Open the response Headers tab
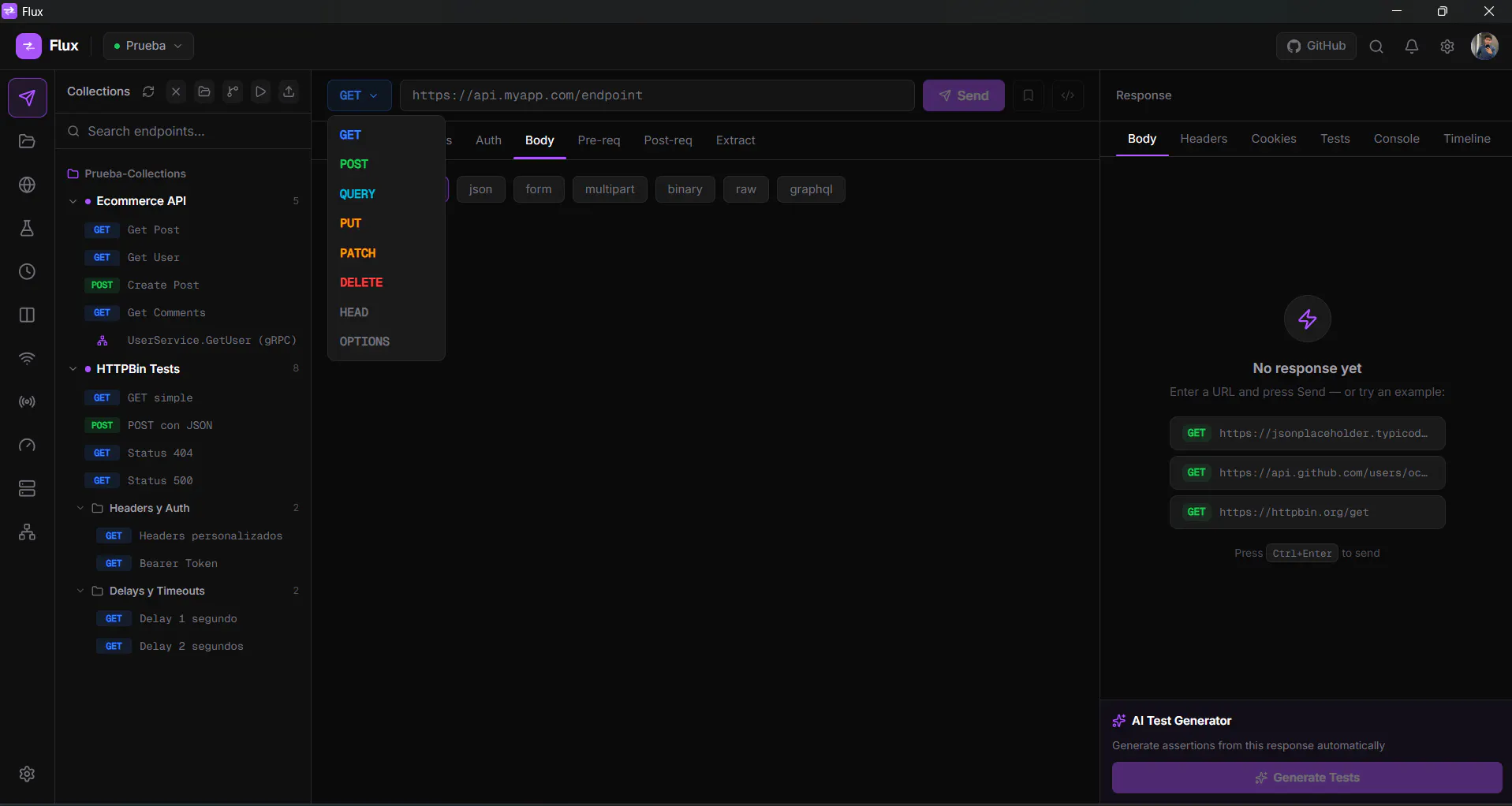The width and height of the screenshot is (1512, 806). tap(1204, 139)
